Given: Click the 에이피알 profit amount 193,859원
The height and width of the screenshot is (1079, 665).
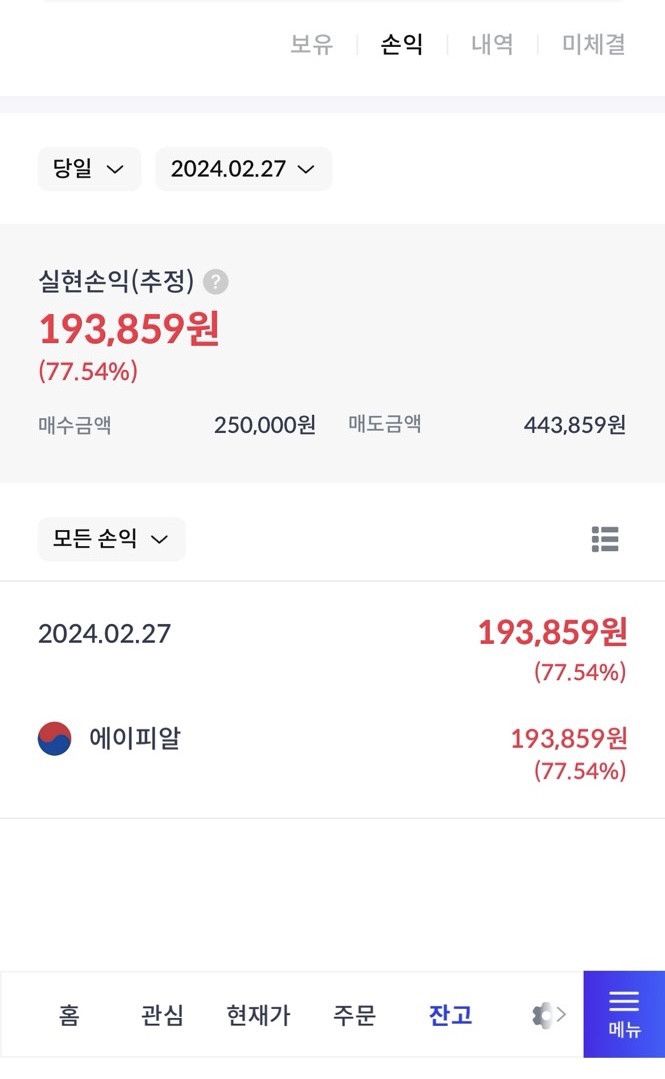Looking at the screenshot, I should 569,739.
